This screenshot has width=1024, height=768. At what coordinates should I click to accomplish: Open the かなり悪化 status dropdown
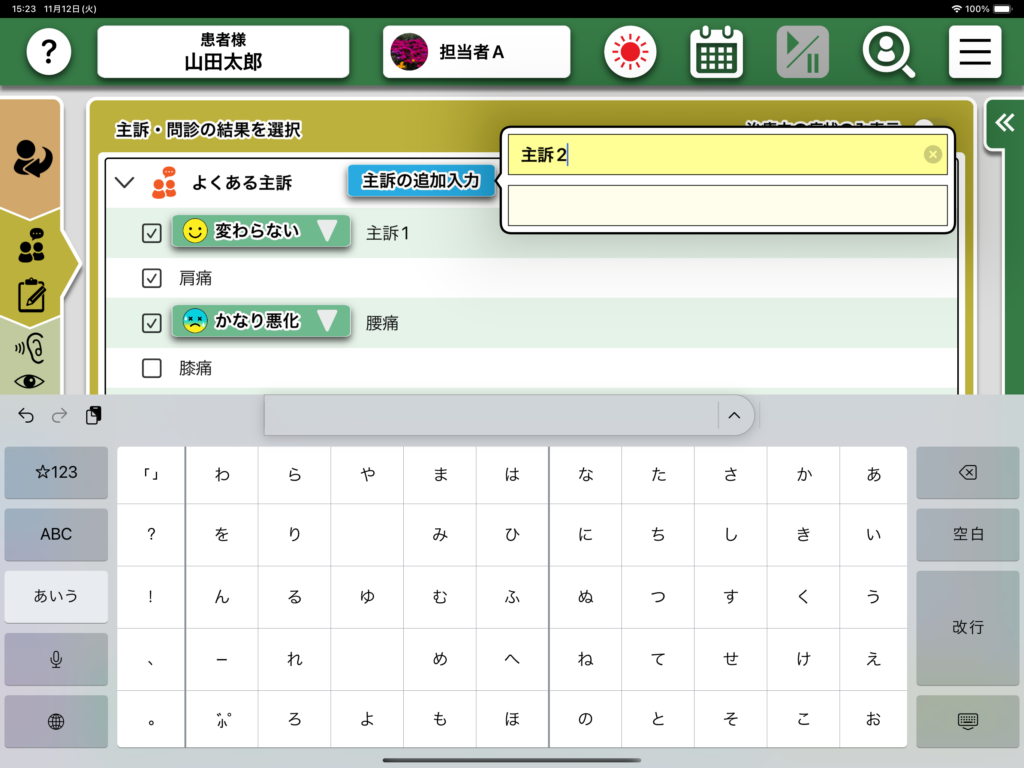tap(327, 321)
